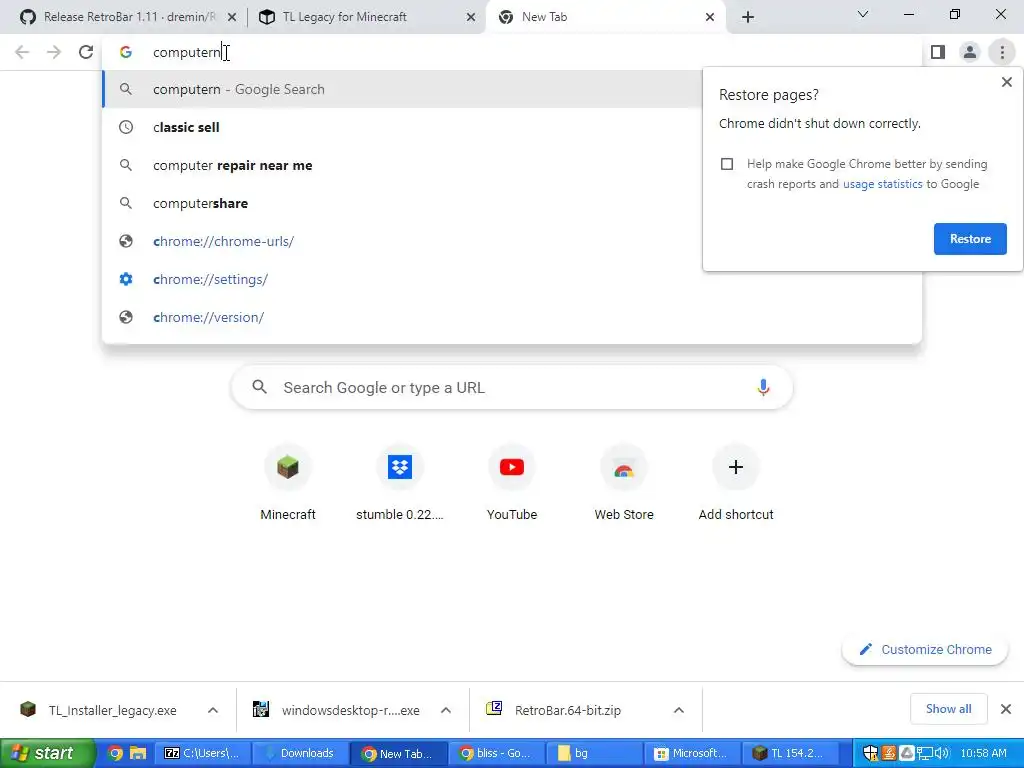
Task: Click the 10:58 AM clock
Action: click(984, 753)
